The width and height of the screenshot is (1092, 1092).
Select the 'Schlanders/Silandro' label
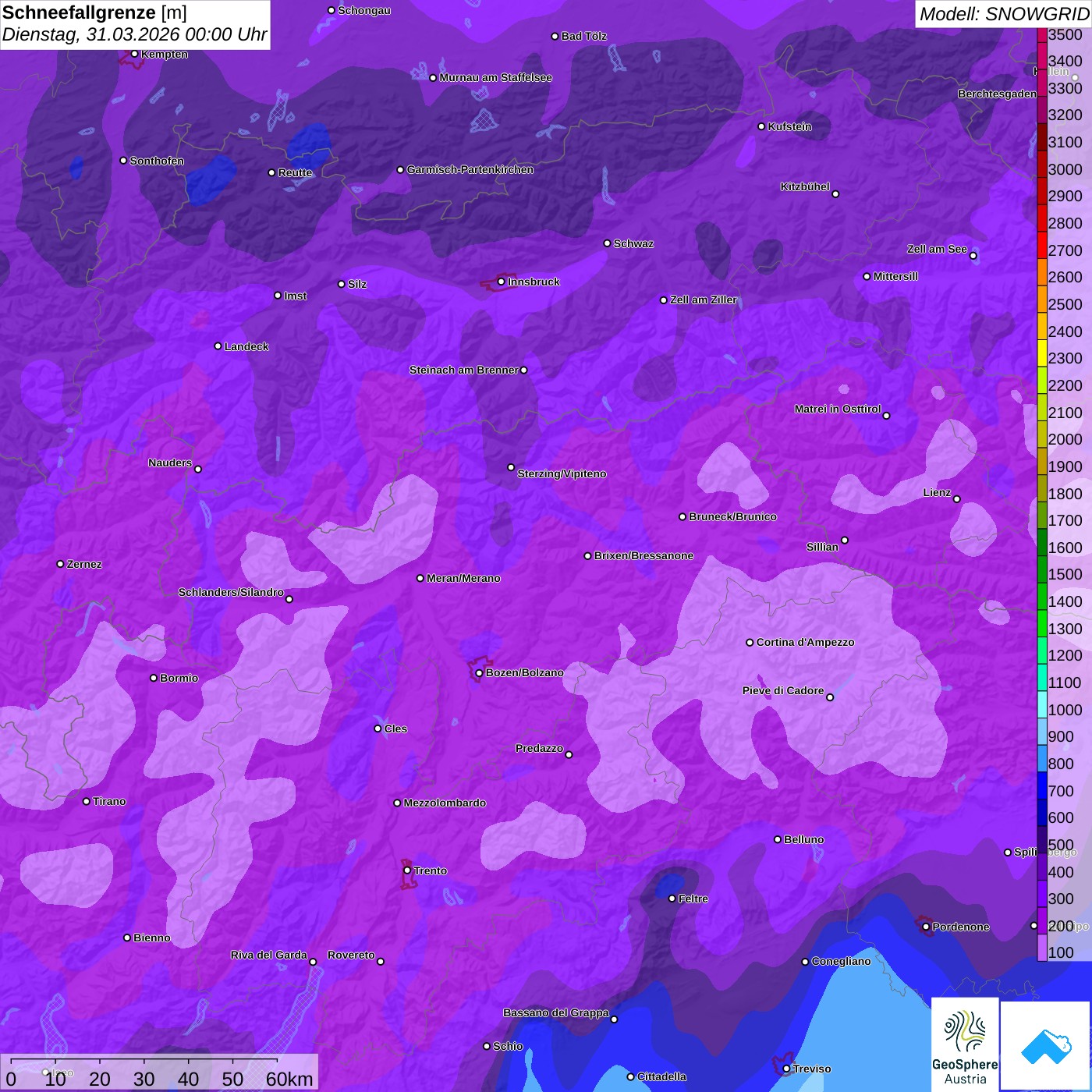[x=231, y=592]
